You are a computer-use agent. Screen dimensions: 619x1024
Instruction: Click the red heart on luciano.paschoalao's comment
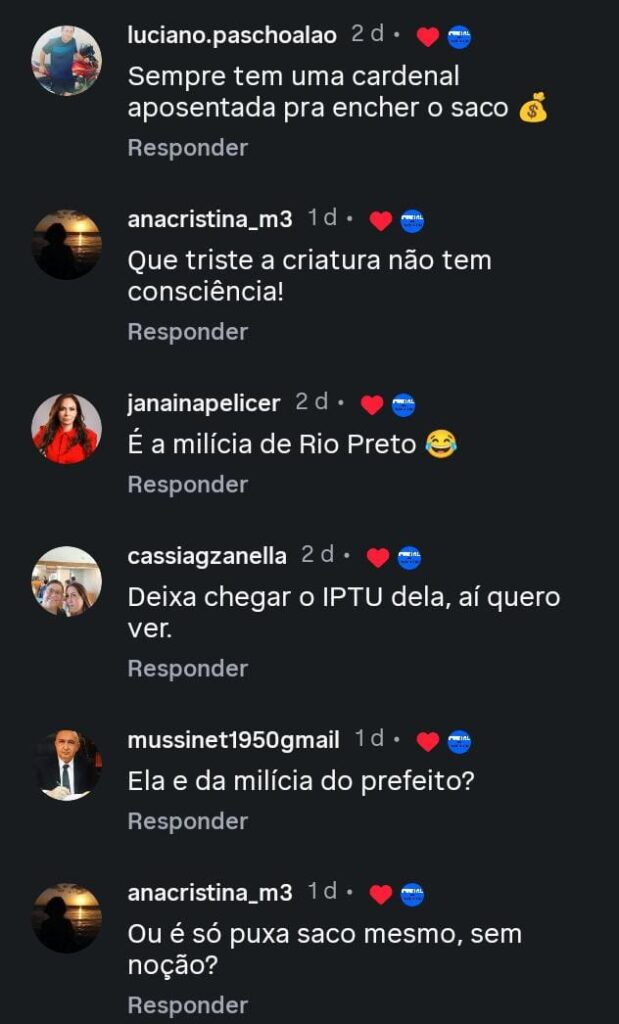tap(428, 37)
